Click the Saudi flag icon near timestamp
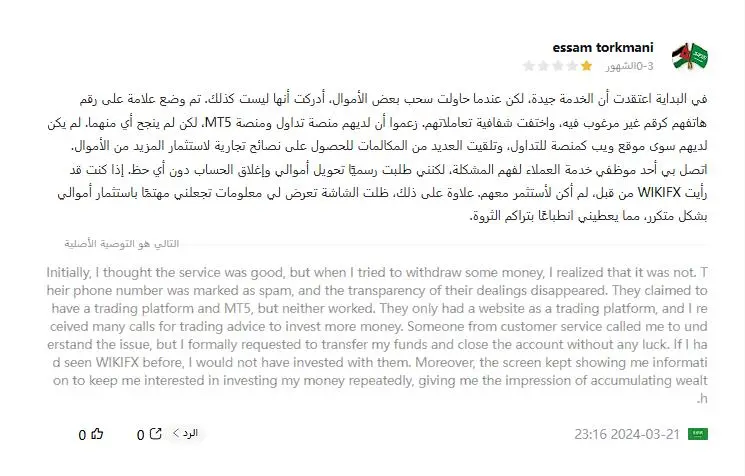 697,434
